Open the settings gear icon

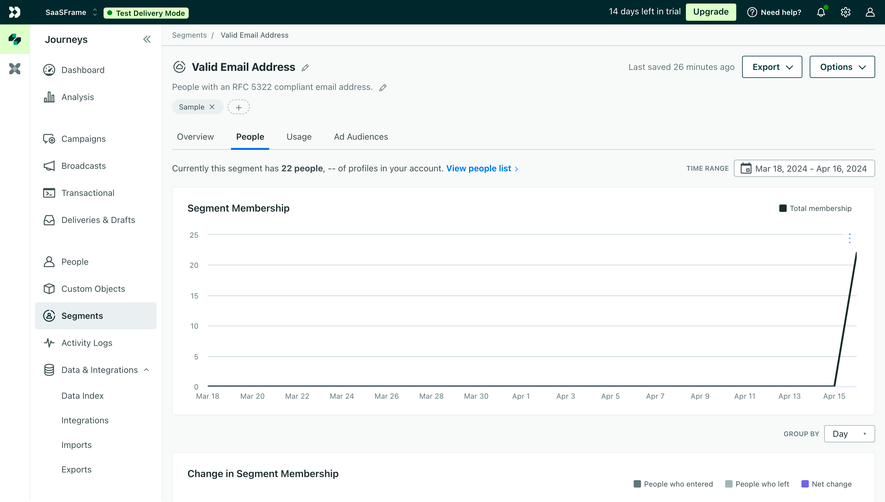tap(845, 12)
